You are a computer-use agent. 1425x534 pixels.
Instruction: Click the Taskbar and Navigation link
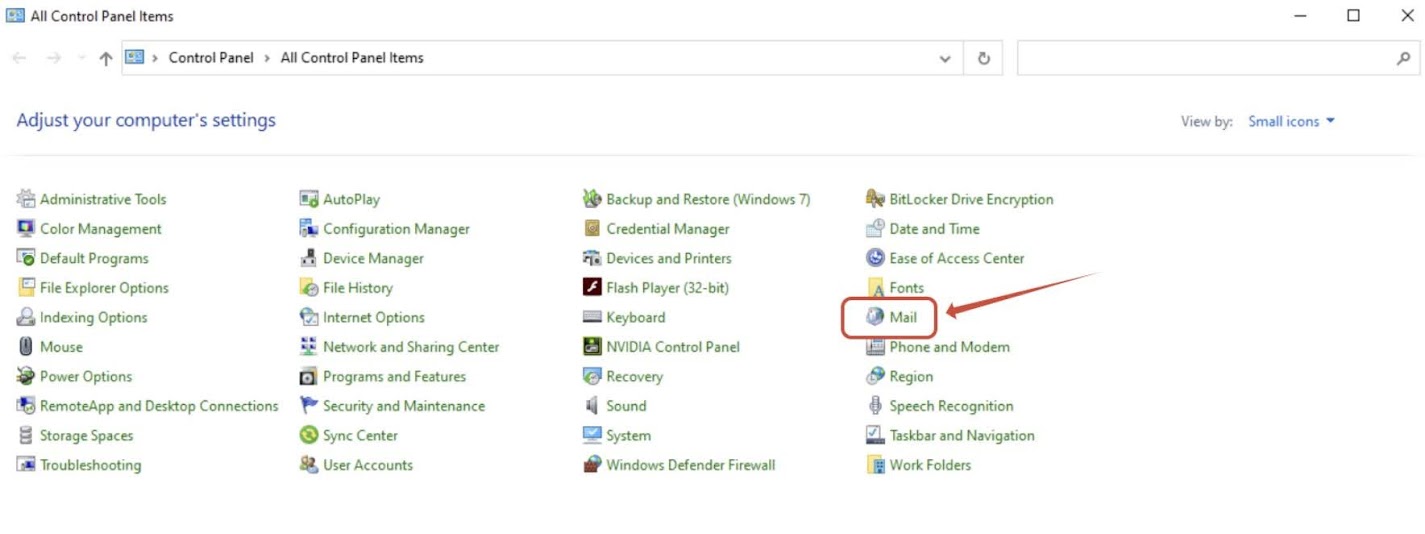point(962,435)
